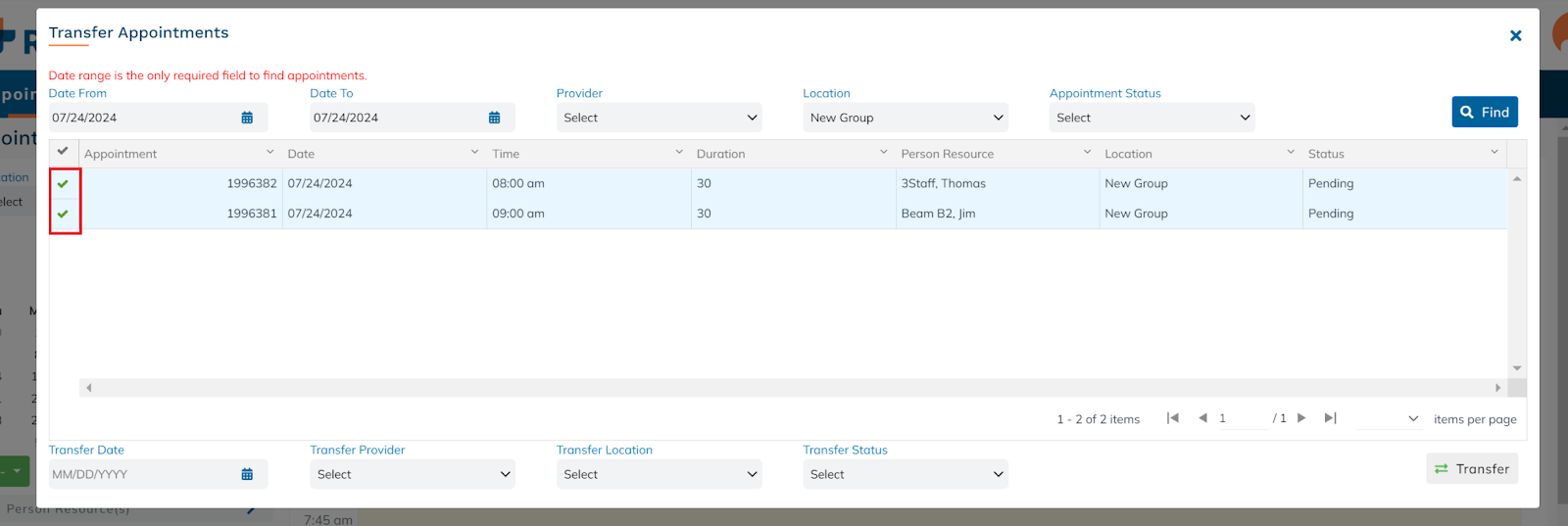Open the Transfer Date calendar picker

tap(247, 474)
